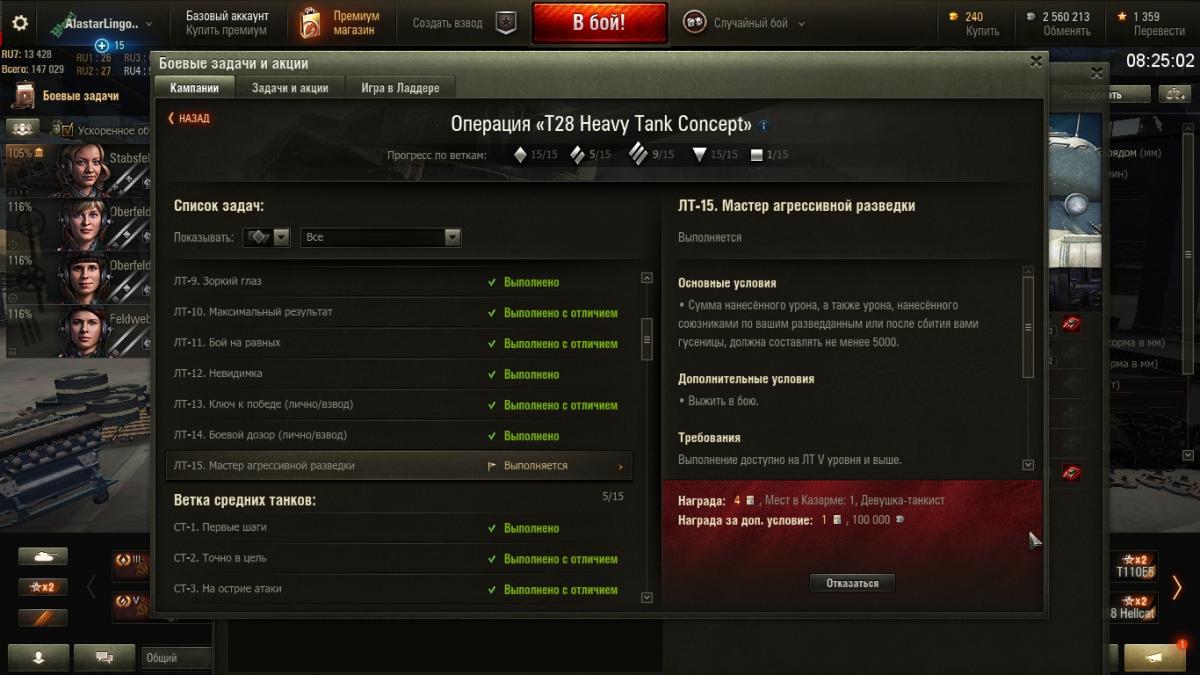Click the tank filter icon in carousel
Screen dimensions: 1200x675
click(43, 557)
